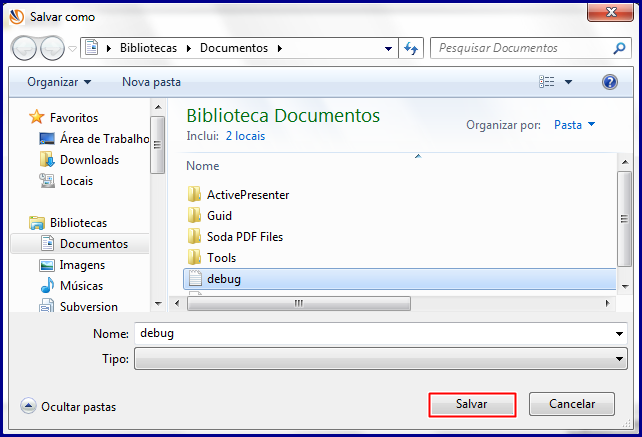Click the ActivePresenter folder icon
The image size is (642, 437).
pyautogui.click(x=194, y=195)
